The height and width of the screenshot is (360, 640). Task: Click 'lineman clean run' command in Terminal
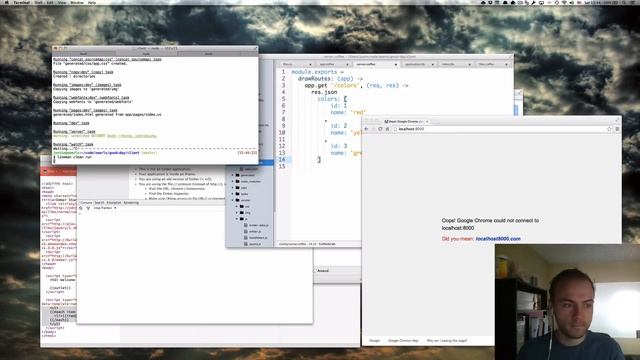coord(74,157)
